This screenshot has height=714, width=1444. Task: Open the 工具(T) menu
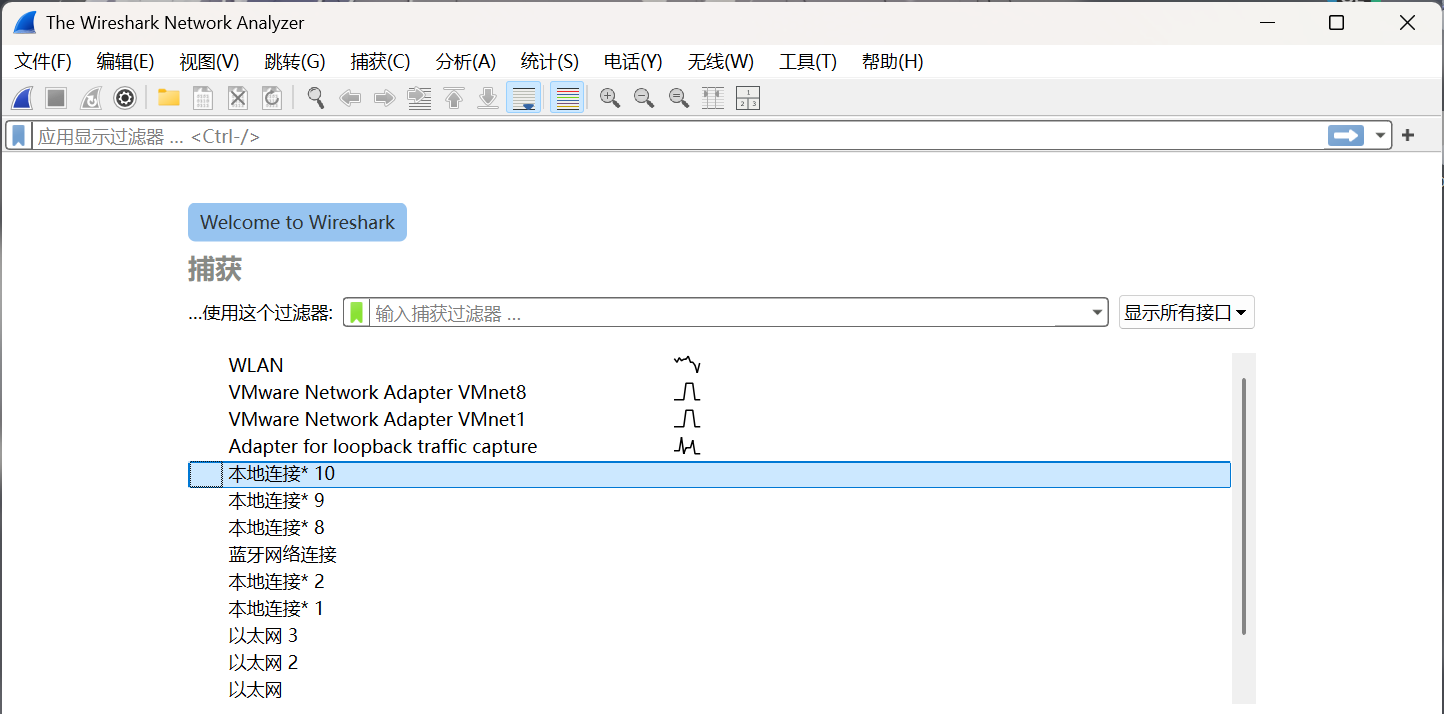point(808,62)
